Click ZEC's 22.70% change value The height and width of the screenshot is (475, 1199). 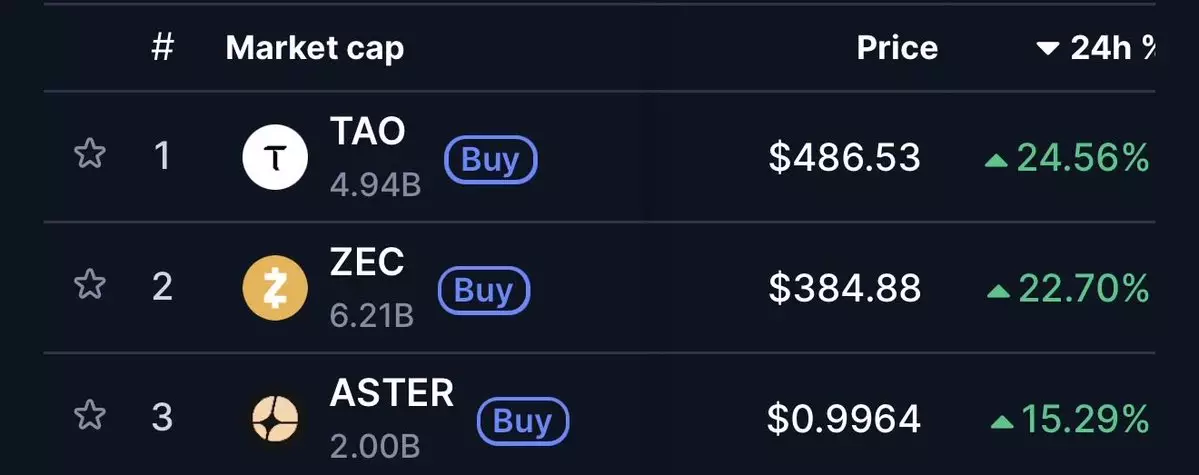coord(1082,289)
